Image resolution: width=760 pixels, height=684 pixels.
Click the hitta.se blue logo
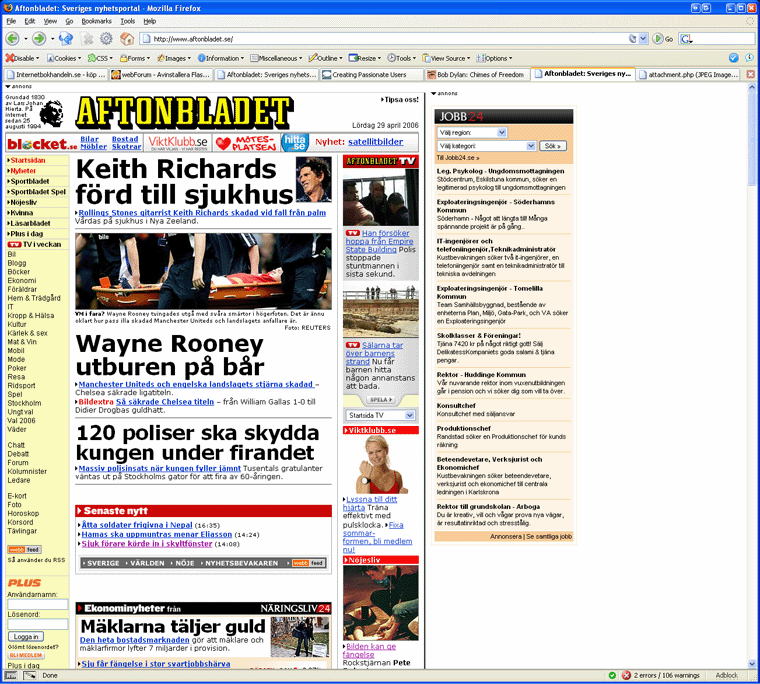[x=295, y=143]
